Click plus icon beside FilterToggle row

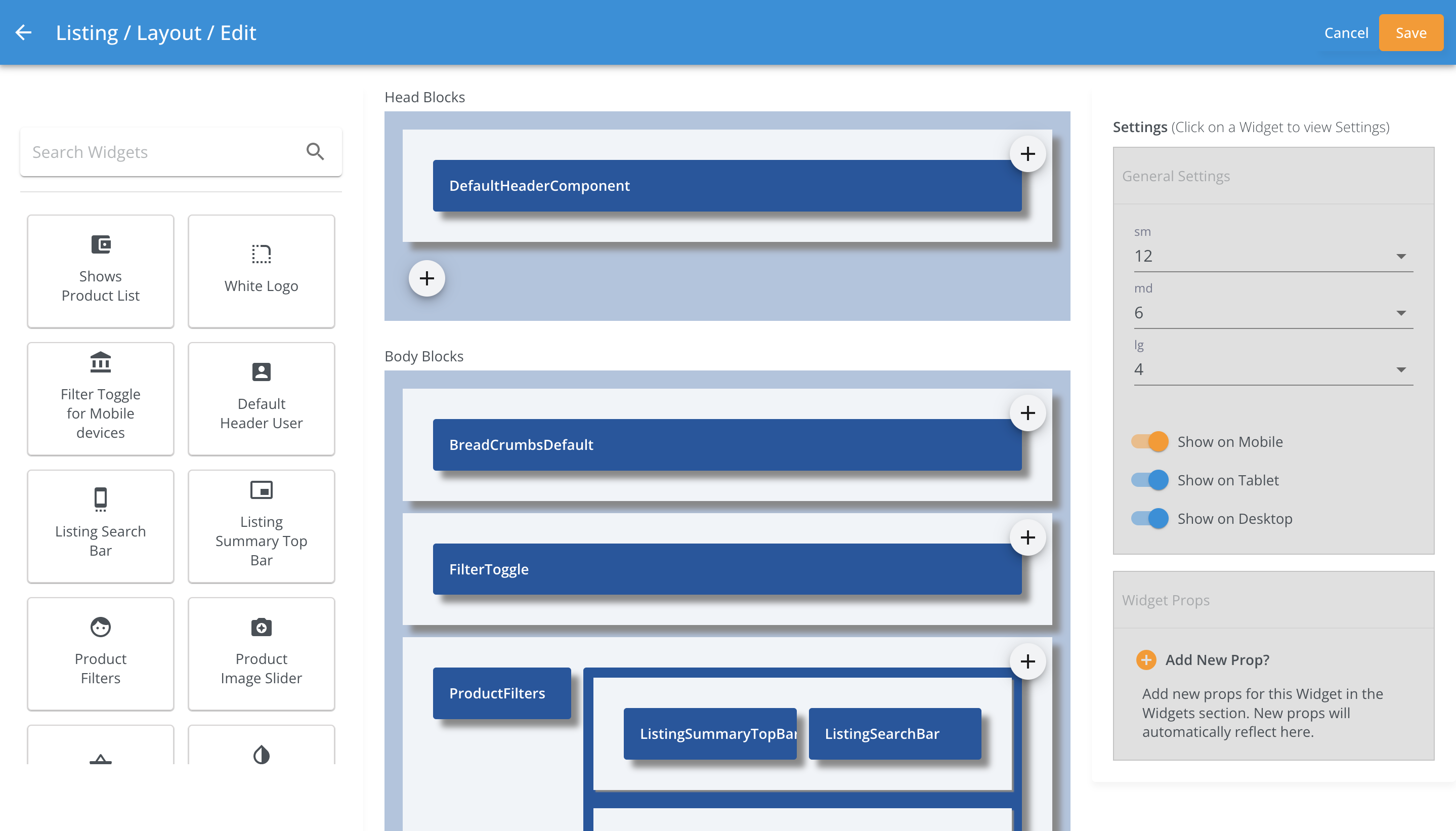1027,537
